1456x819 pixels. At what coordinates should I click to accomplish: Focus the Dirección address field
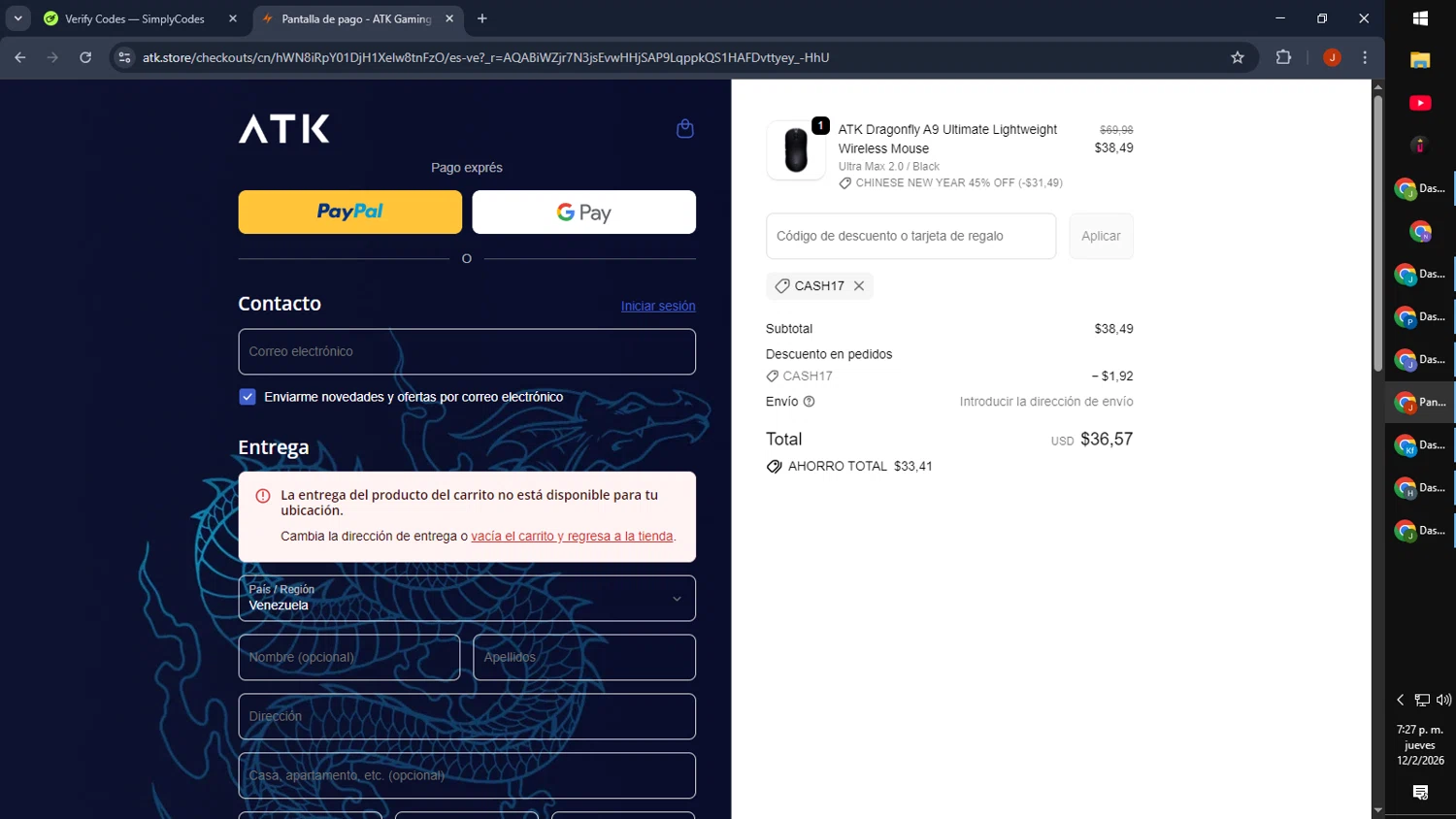coord(467,716)
